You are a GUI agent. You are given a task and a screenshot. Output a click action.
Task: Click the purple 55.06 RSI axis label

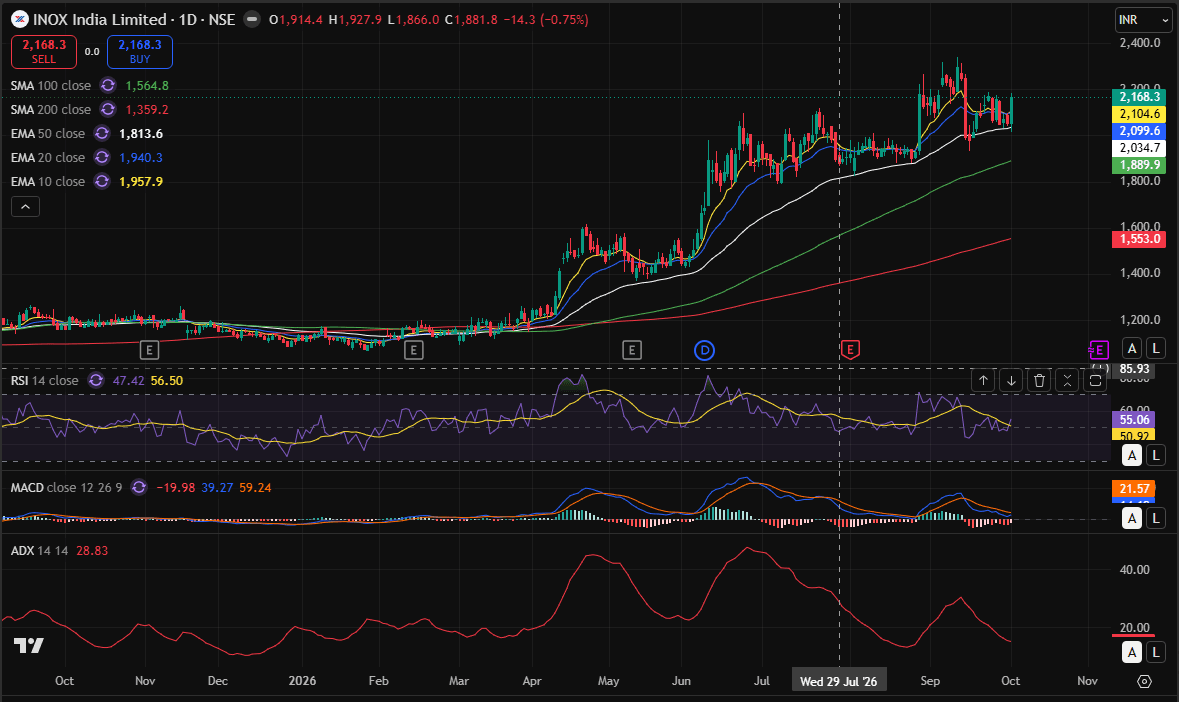(1134, 419)
